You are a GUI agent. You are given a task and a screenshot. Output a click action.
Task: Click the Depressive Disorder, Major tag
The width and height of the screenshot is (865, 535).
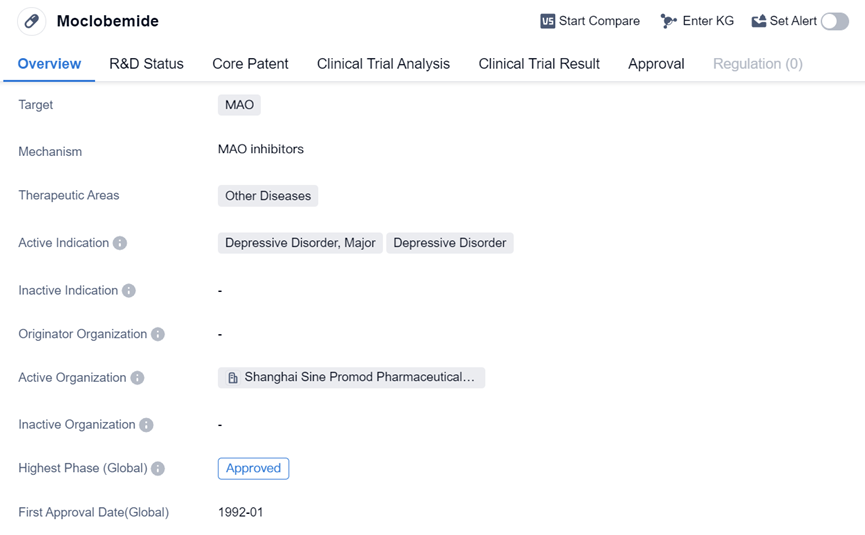(300, 243)
